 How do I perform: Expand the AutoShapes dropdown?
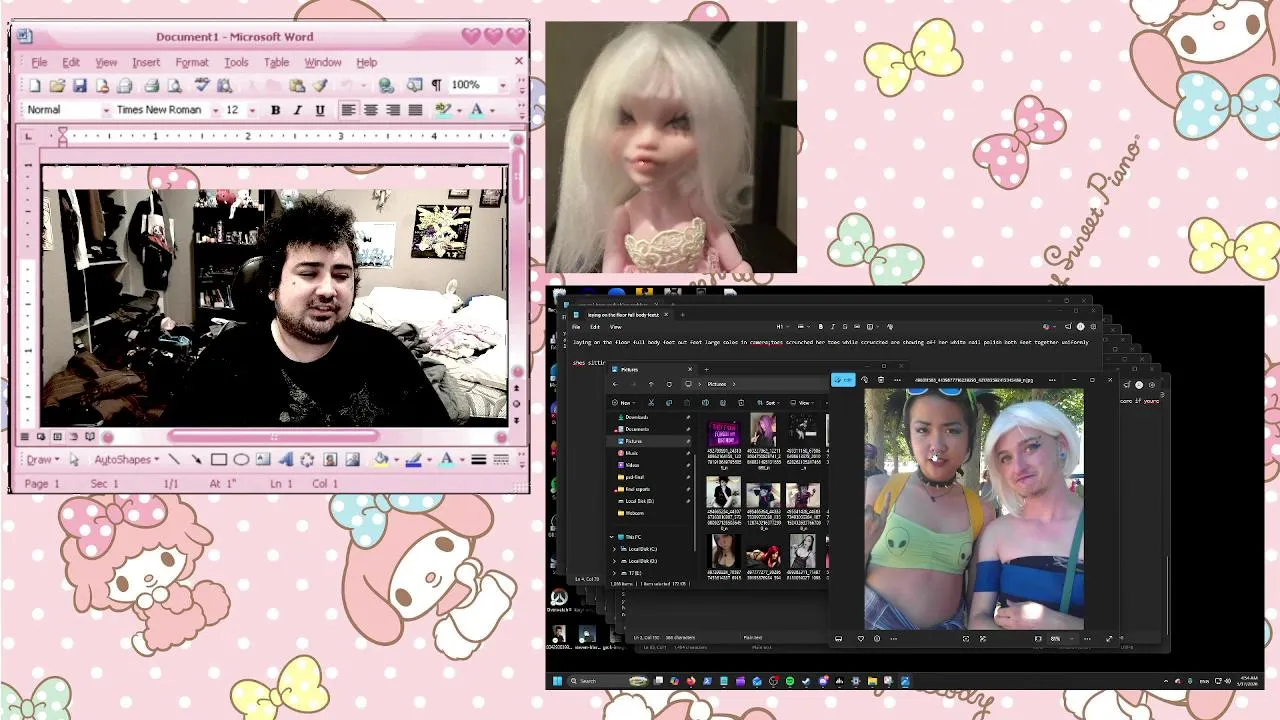[x=127, y=460]
